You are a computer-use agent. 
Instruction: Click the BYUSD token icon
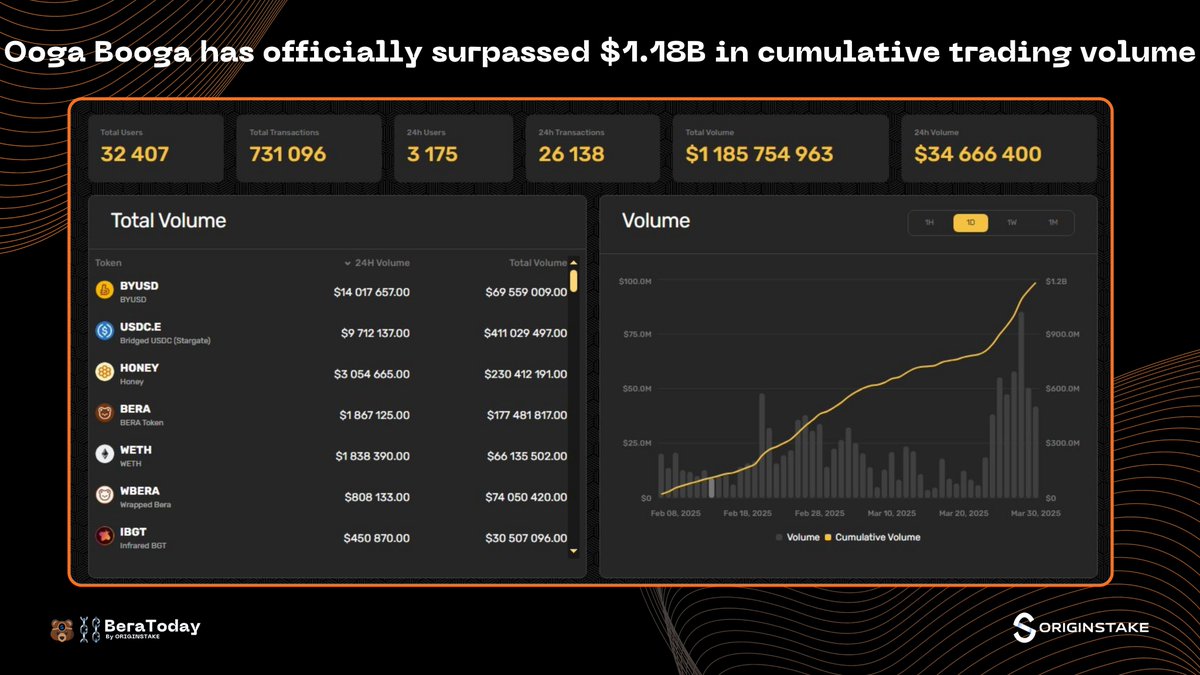pyautogui.click(x=103, y=291)
